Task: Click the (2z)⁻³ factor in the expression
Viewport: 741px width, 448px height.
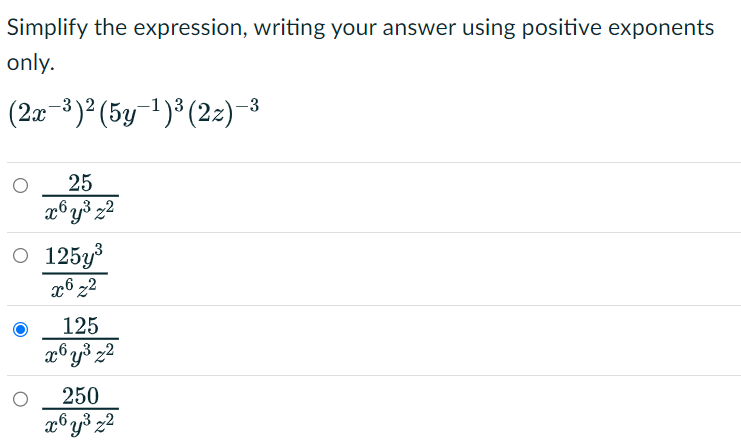Action: [223, 112]
